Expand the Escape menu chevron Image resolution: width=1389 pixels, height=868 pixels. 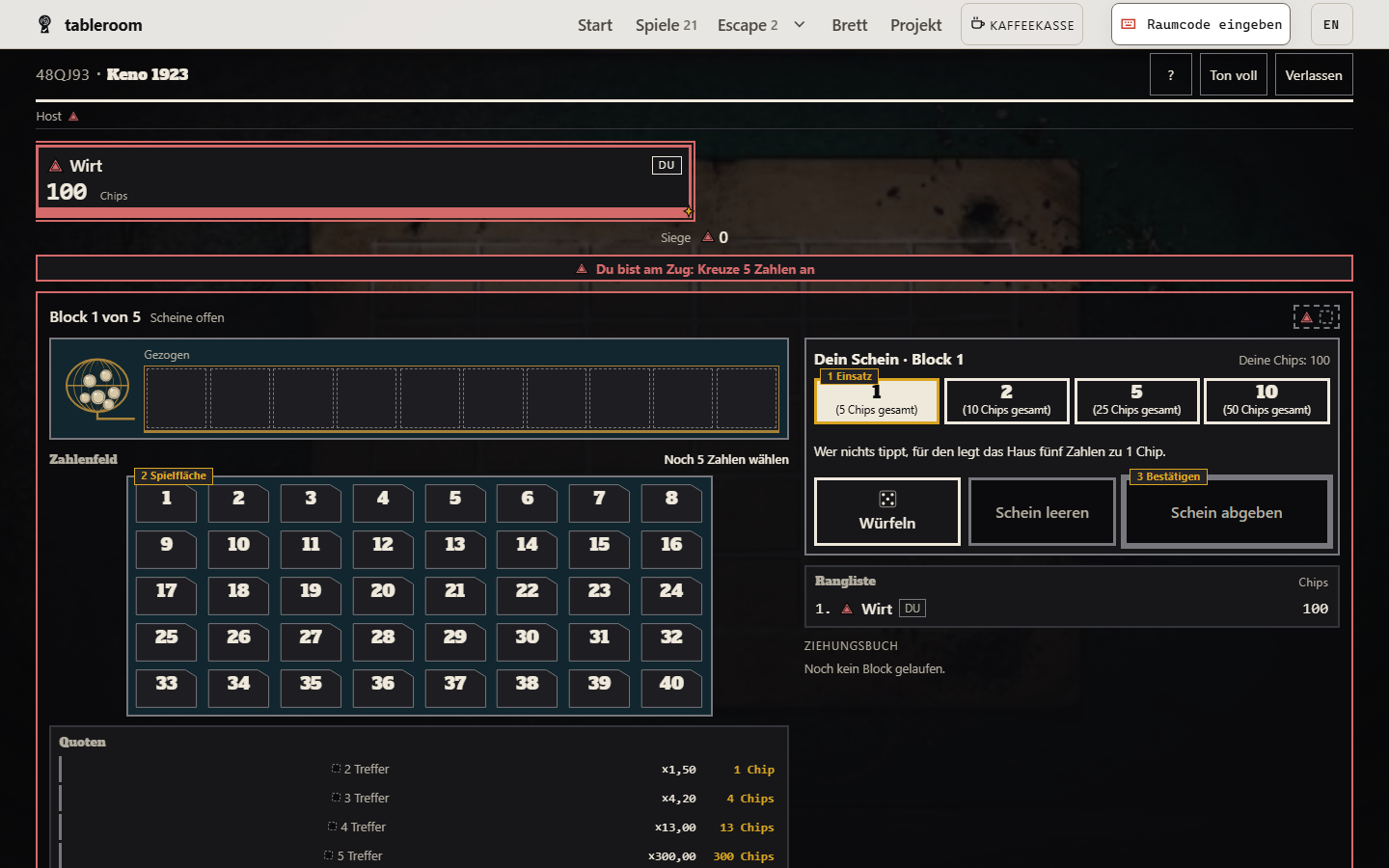point(800,24)
